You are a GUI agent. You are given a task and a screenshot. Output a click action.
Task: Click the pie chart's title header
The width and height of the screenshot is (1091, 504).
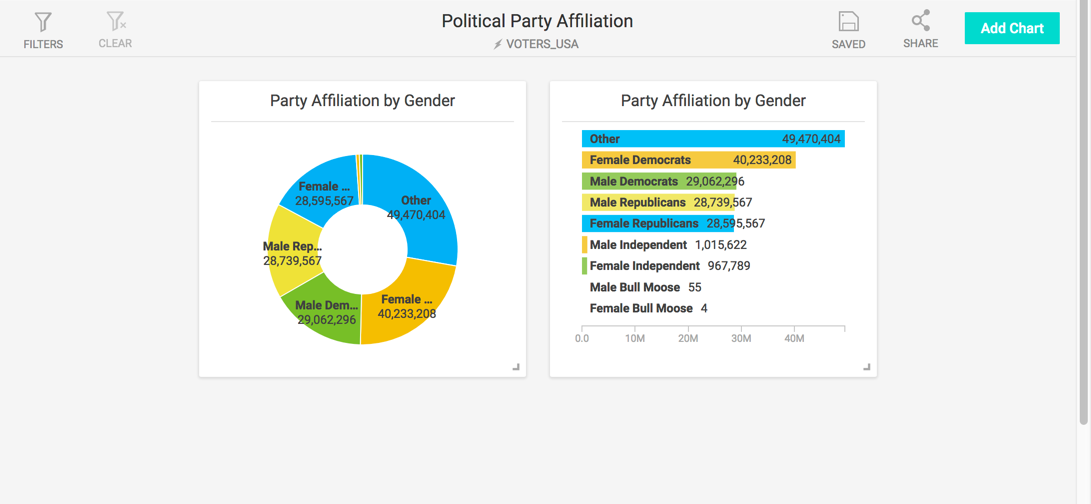(x=362, y=101)
